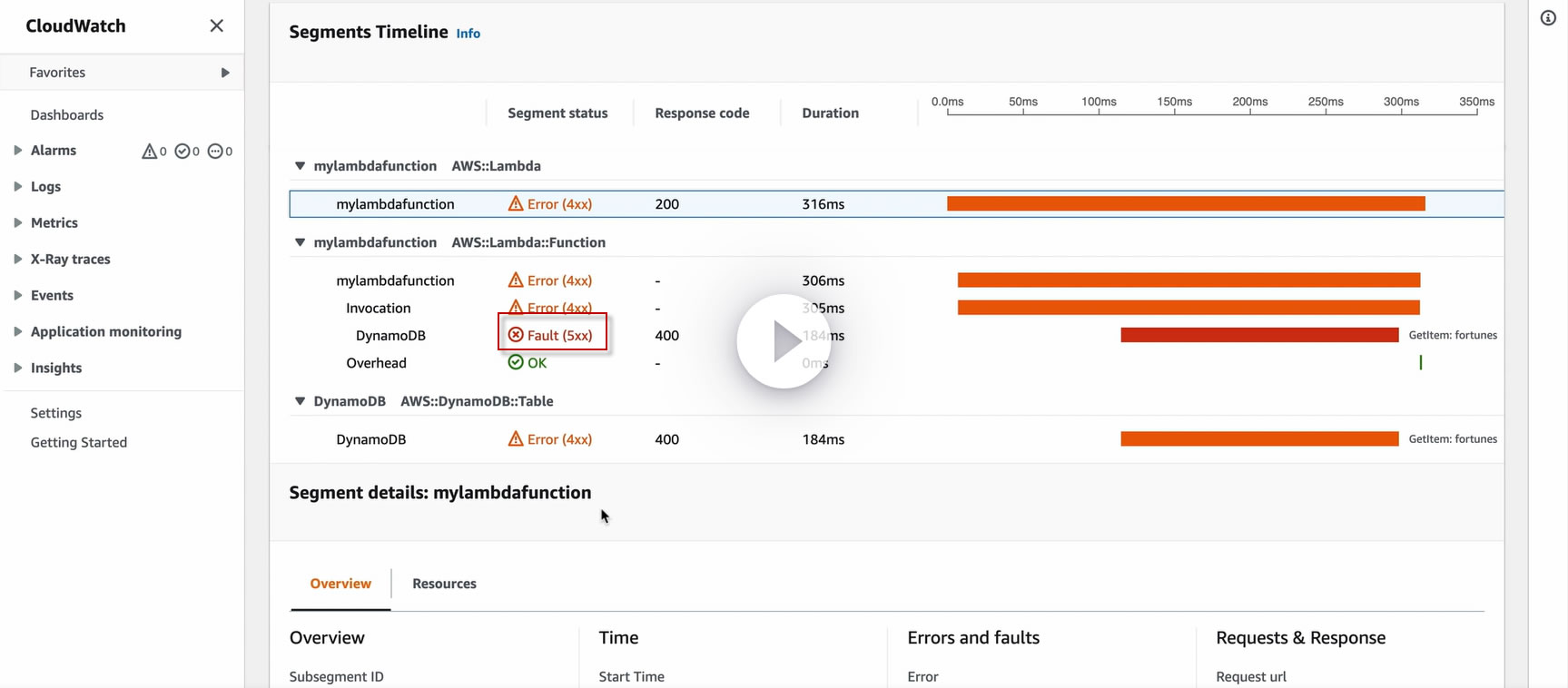
Task: Switch to the Overview tab
Action: point(340,584)
